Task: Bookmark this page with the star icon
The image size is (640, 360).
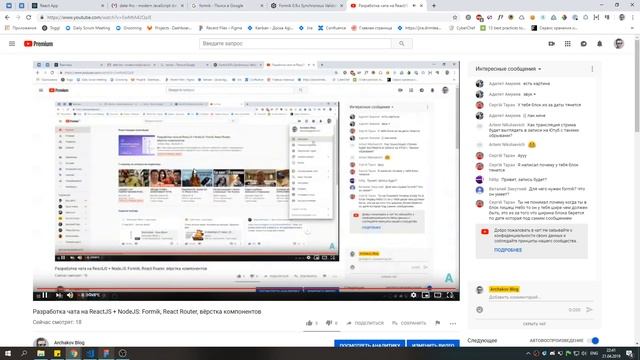Action: coord(455,17)
